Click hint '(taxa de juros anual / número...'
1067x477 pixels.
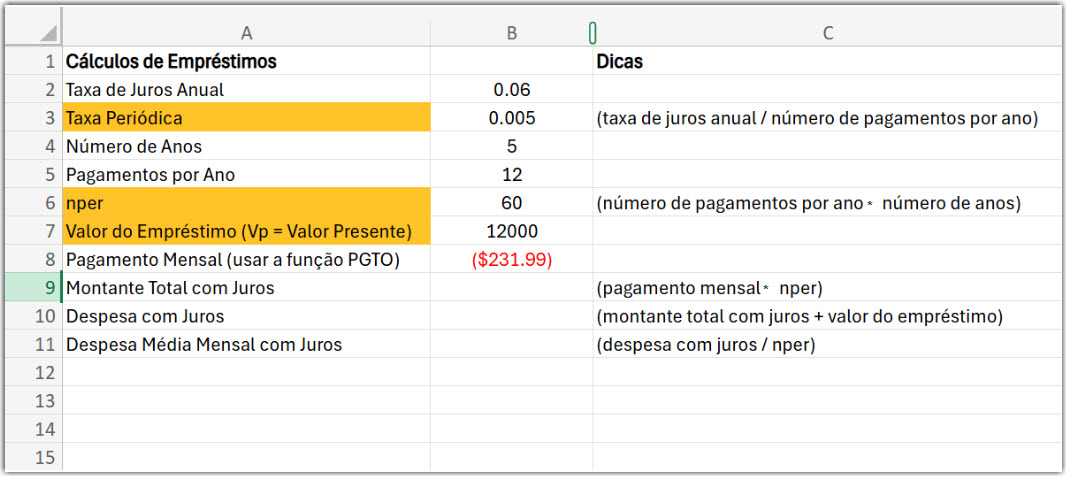(827, 118)
